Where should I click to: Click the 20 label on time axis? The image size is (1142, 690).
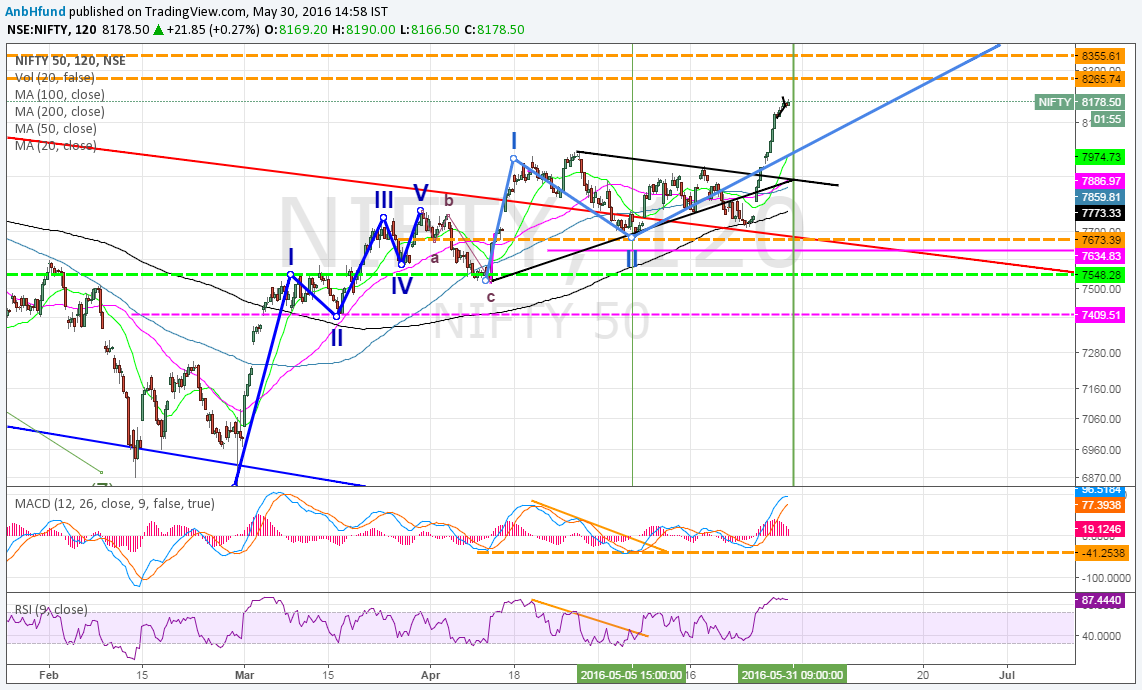924,675
